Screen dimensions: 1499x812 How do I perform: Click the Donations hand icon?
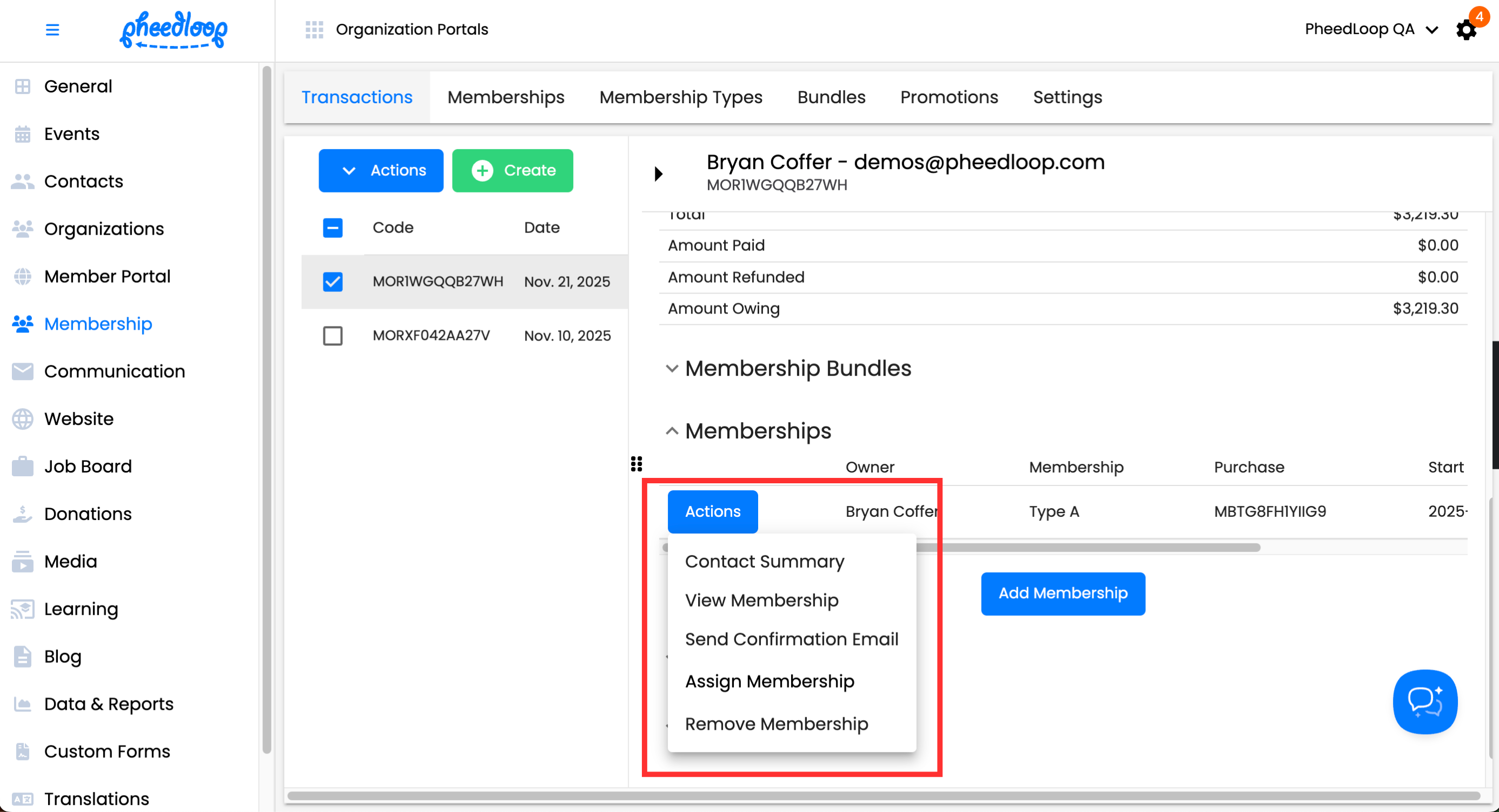point(22,514)
